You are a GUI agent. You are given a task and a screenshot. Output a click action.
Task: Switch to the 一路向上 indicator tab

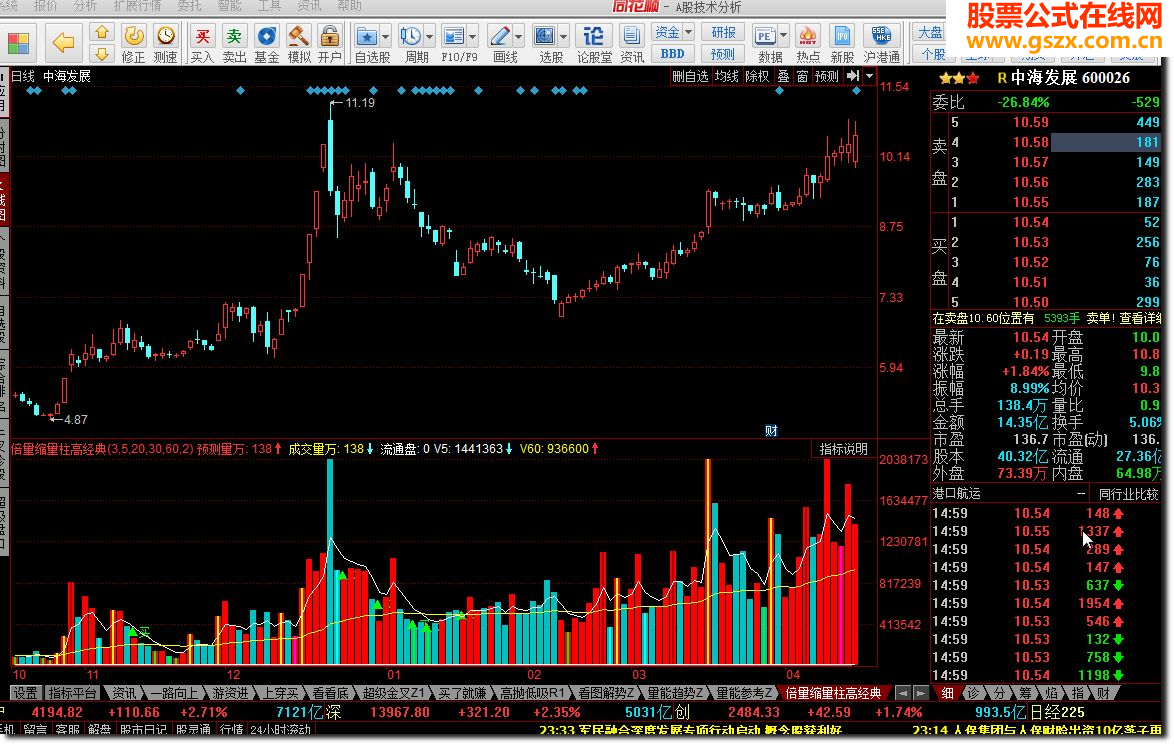pos(174,693)
